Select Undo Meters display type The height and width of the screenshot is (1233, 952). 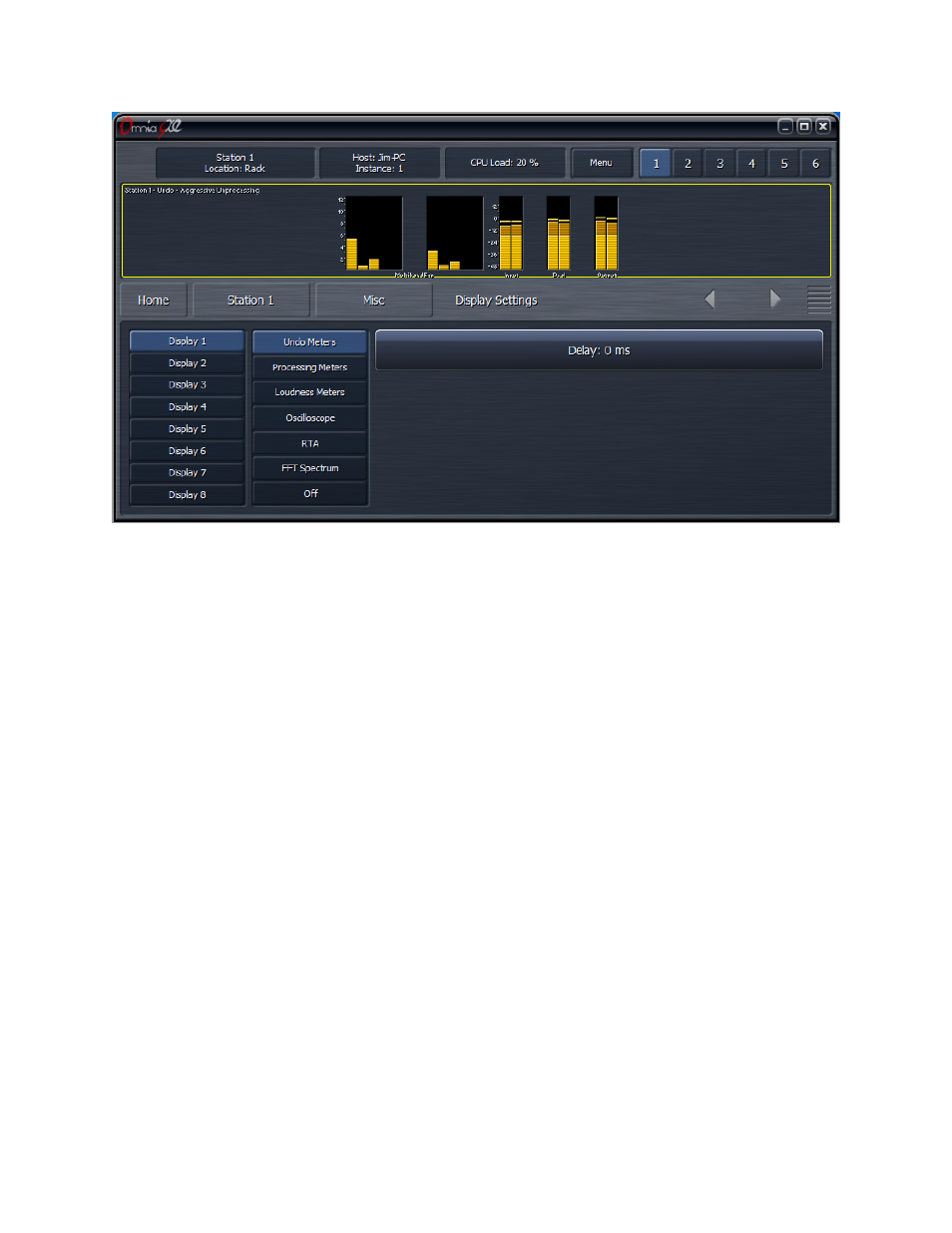coord(310,342)
